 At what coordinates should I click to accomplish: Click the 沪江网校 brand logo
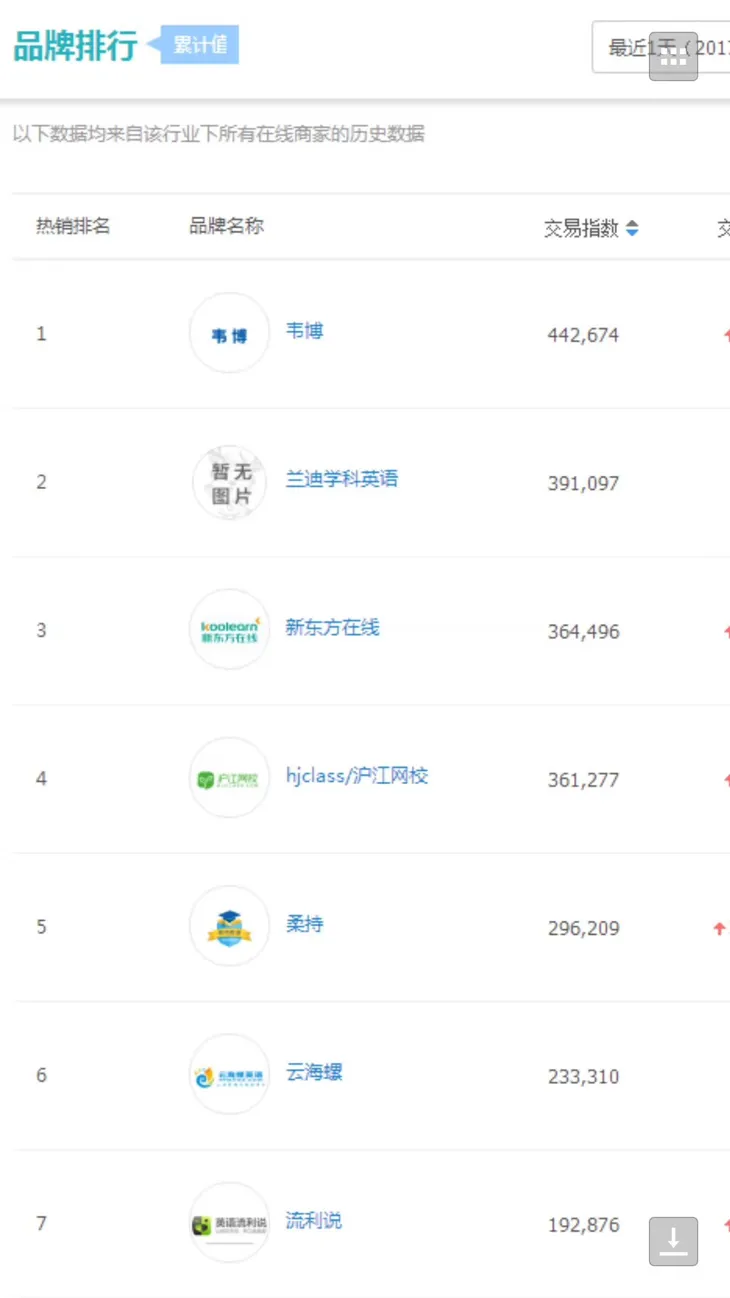click(229, 778)
